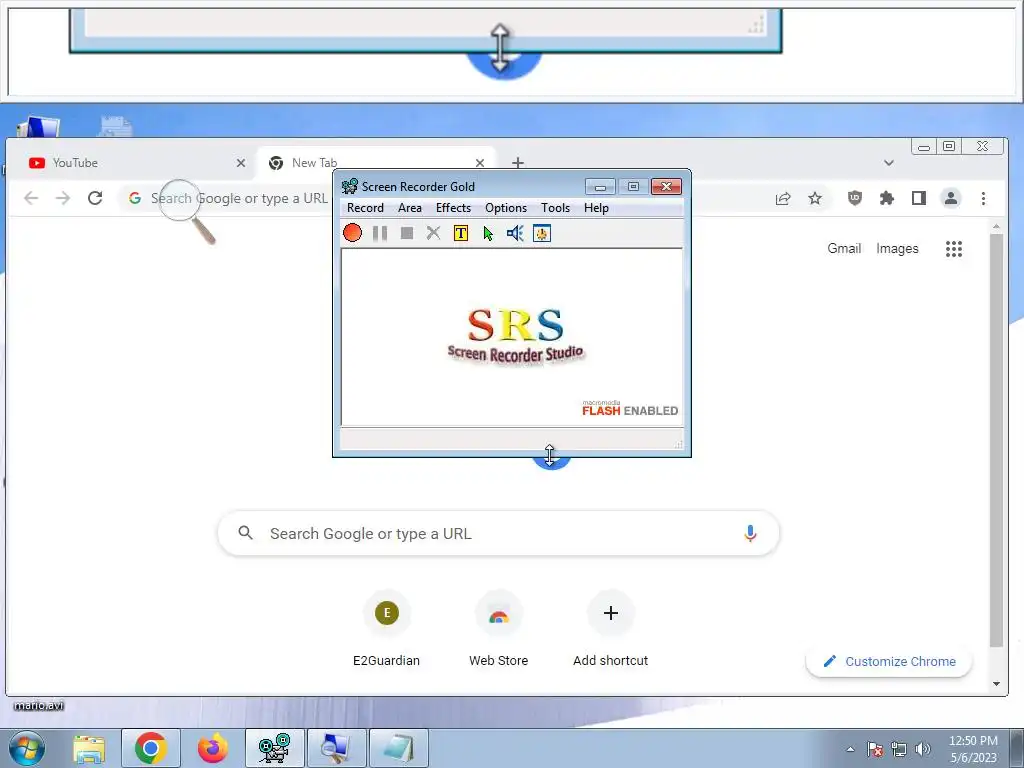Open the Google apps grid

[954, 249]
